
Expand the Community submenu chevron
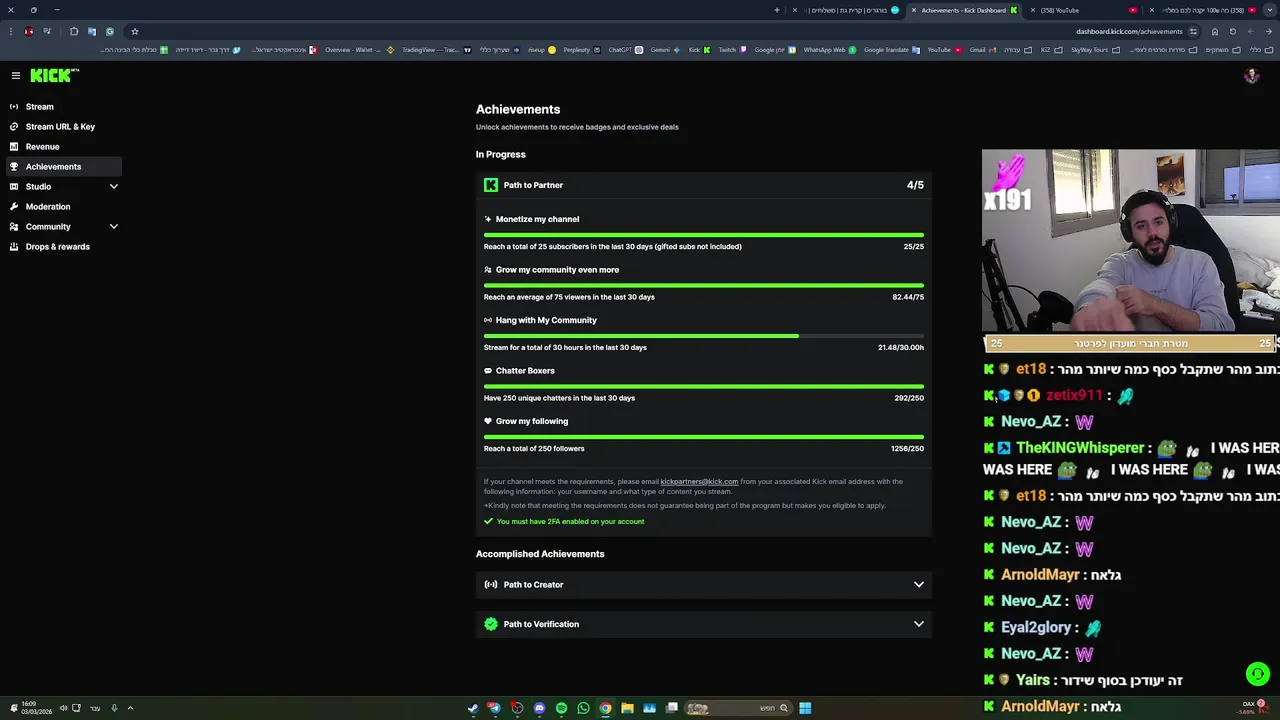[113, 226]
